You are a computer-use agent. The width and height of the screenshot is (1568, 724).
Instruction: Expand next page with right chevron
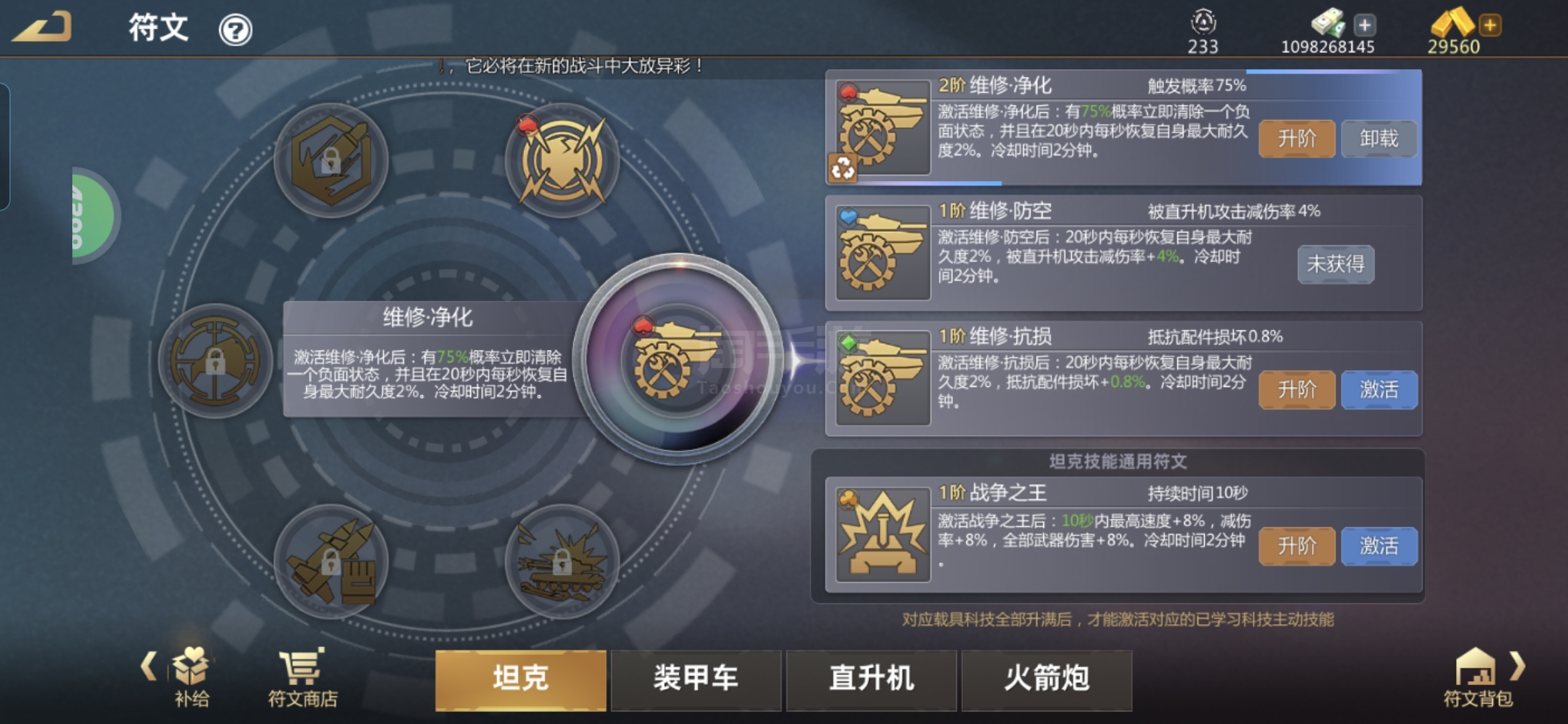pos(1517,666)
